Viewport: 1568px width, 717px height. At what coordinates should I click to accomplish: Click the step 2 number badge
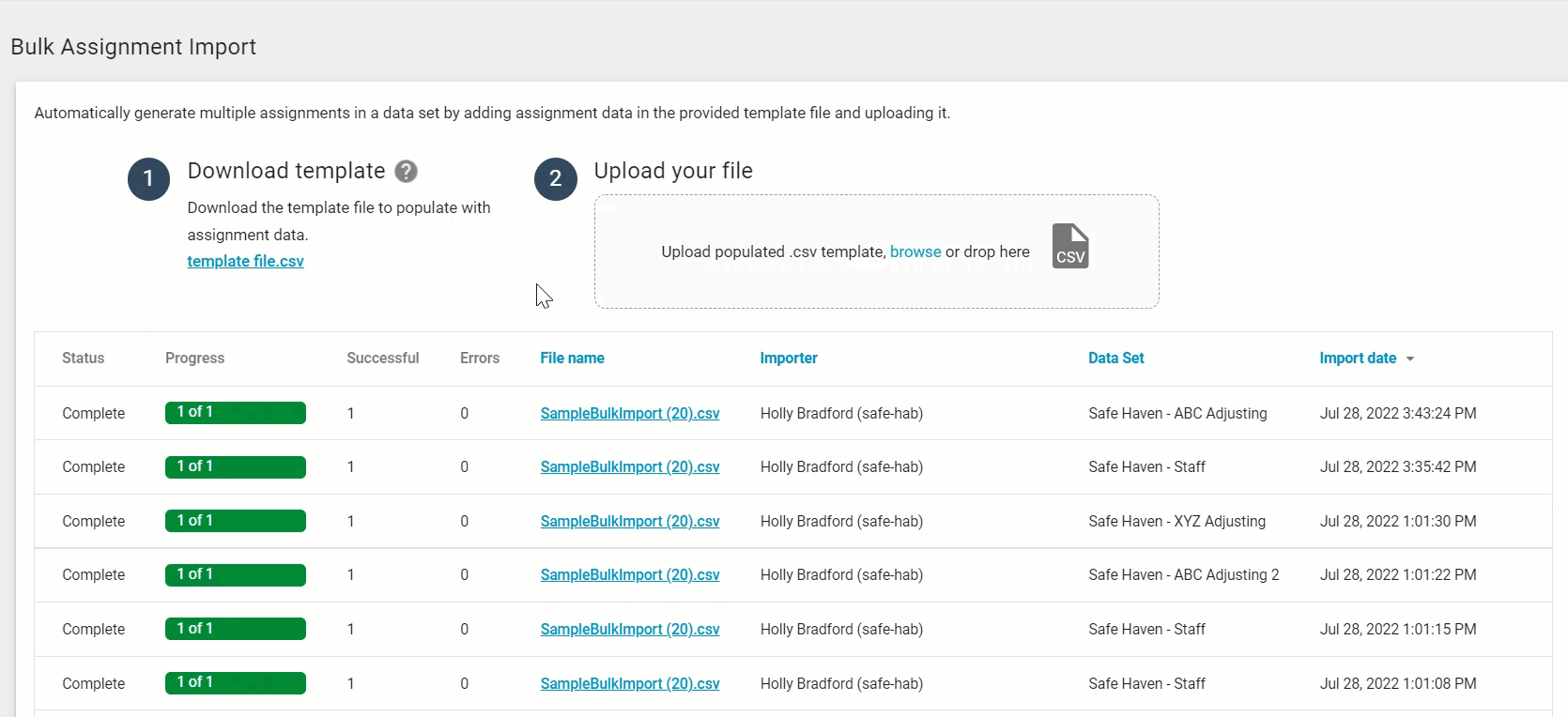coord(555,178)
